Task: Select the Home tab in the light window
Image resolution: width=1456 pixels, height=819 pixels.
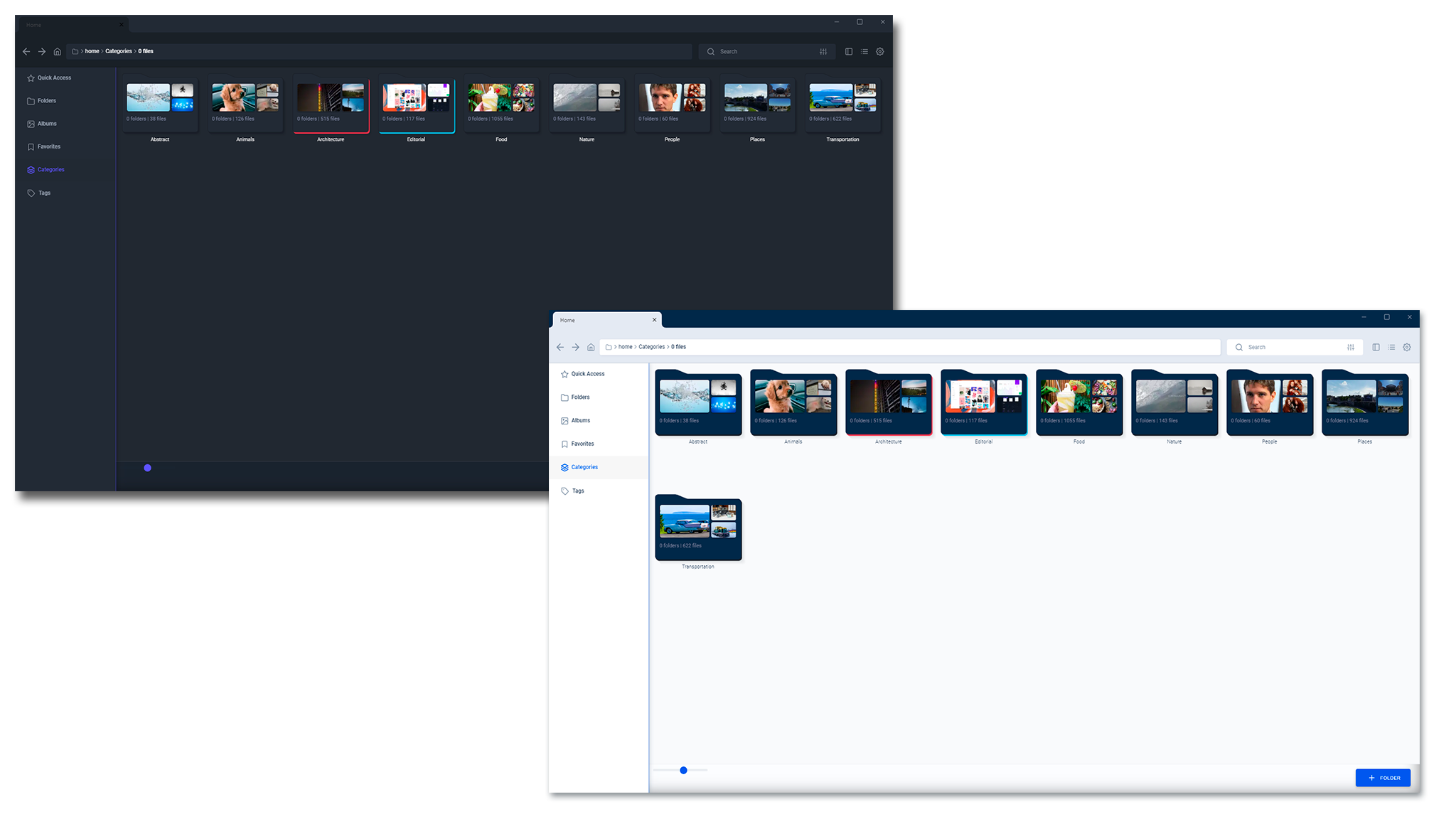Action: click(567, 320)
